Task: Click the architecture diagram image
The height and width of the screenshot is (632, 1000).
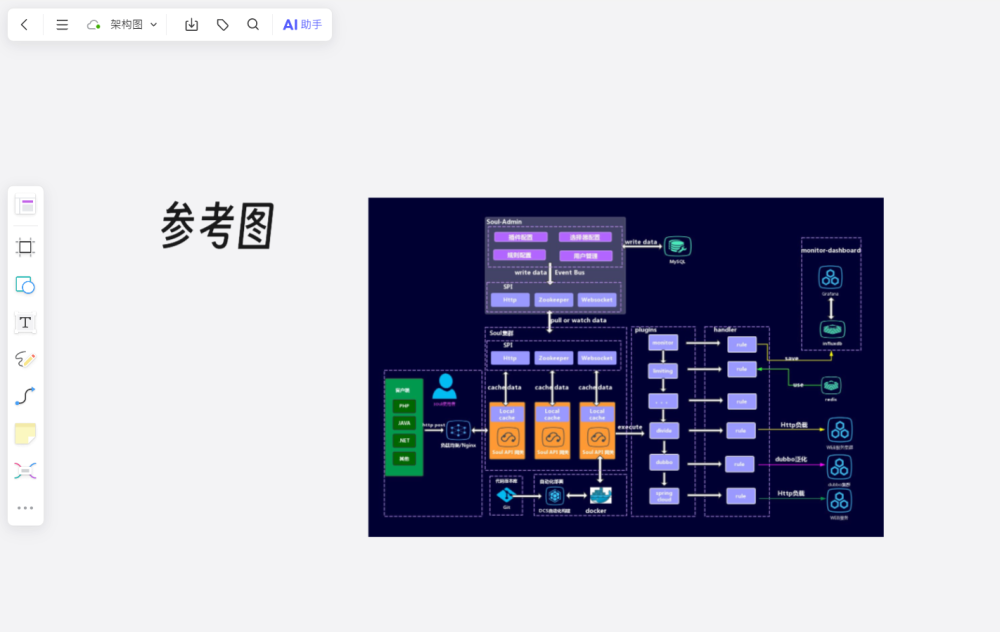Action: 625,367
